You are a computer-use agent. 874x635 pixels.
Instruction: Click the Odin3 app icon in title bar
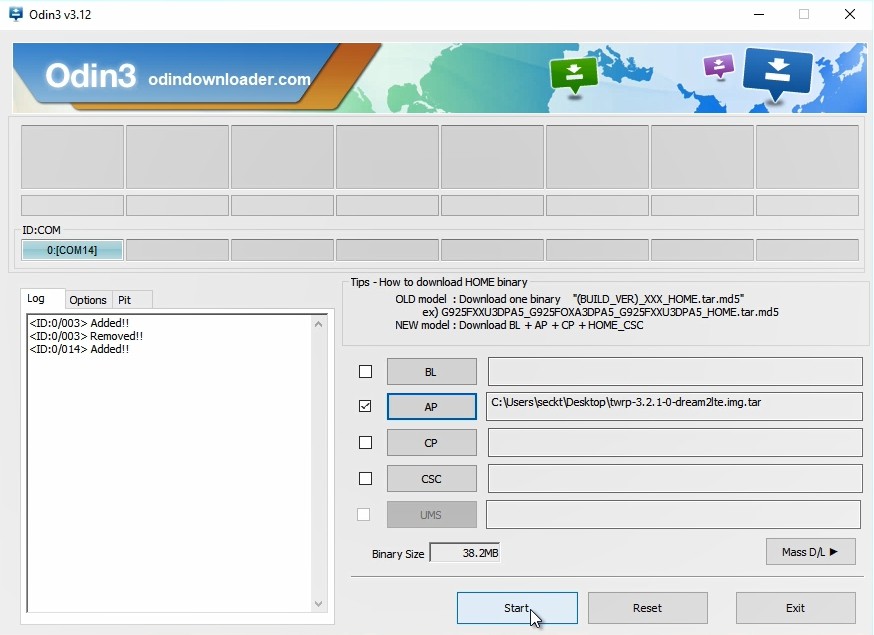[x=15, y=15]
